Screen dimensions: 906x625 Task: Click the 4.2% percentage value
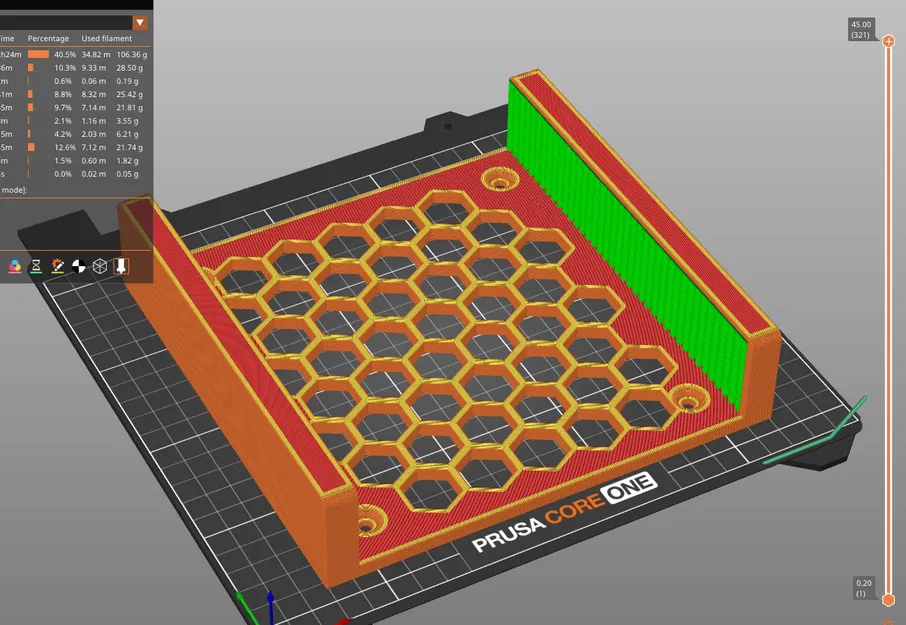(x=62, y=134)
